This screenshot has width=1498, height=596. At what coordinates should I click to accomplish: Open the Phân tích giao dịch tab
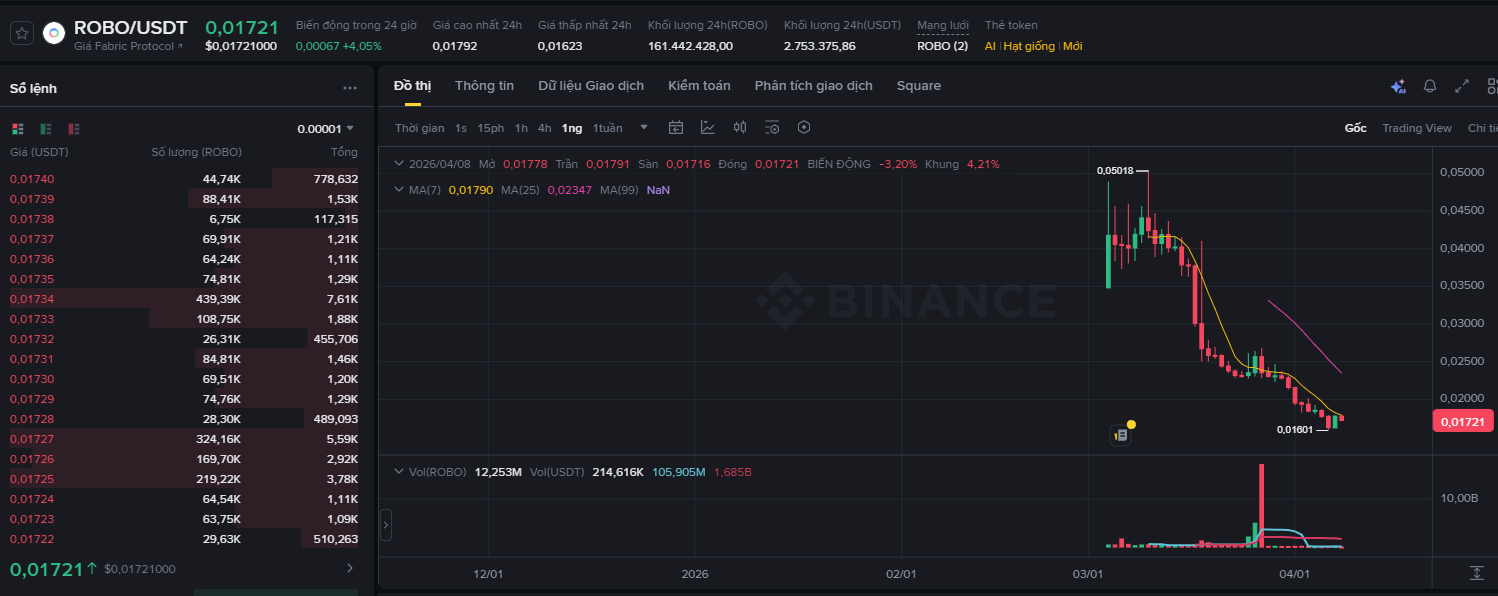point(813,86)
